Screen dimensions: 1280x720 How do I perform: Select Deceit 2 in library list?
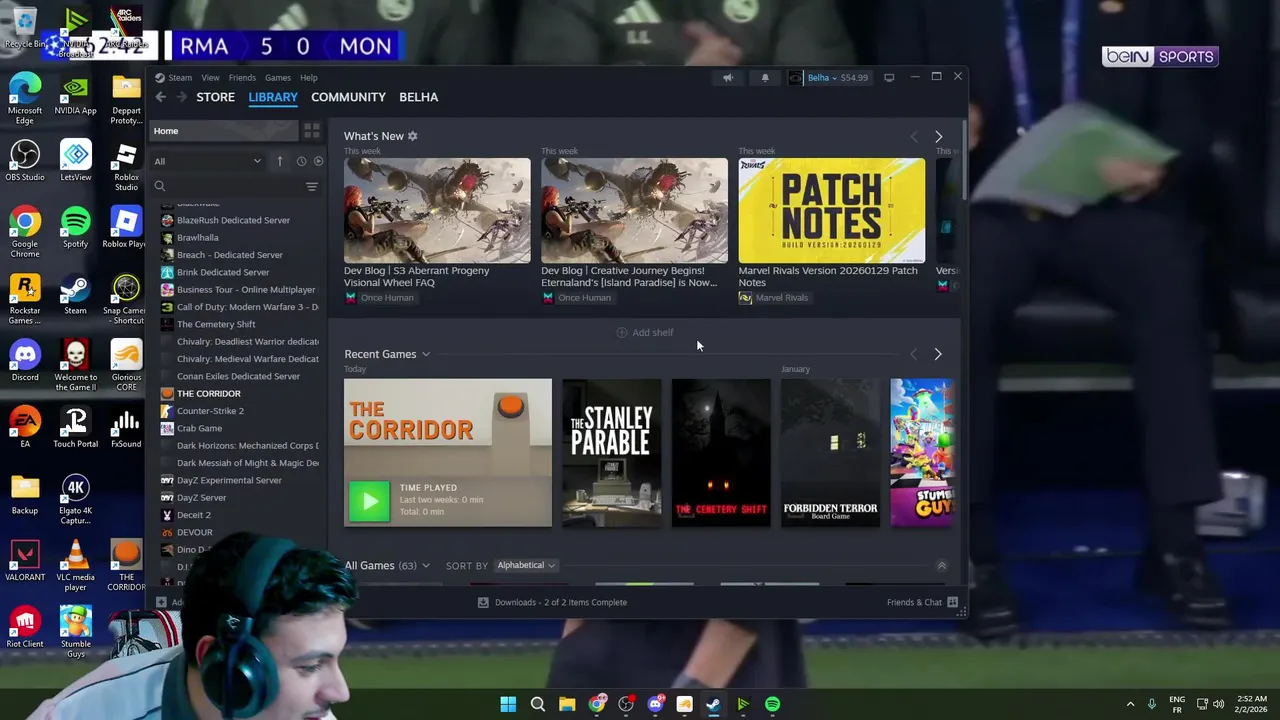tap(194, 515)
